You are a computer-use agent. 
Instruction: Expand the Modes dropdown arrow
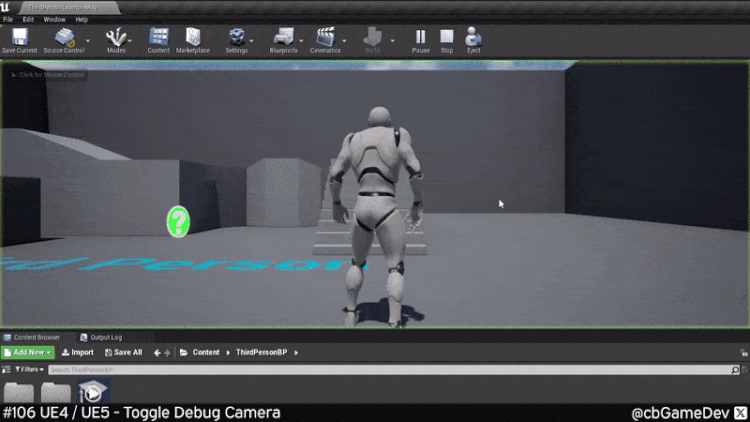pos(130,41)
